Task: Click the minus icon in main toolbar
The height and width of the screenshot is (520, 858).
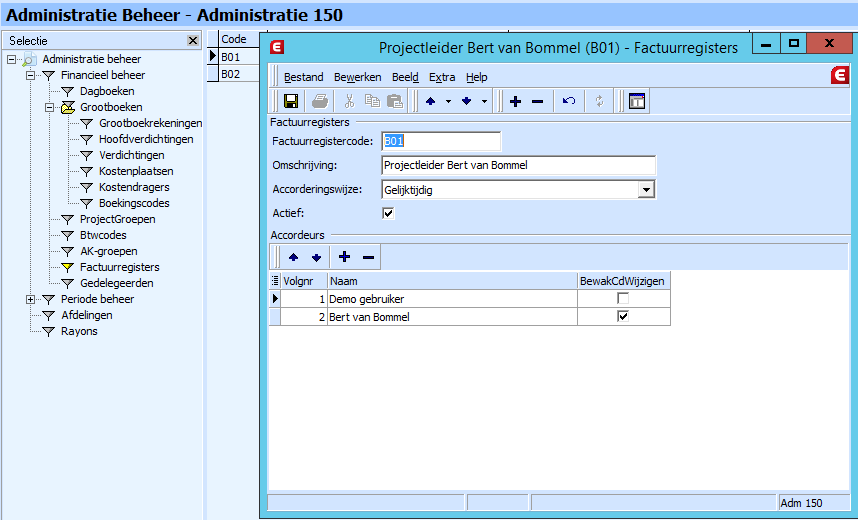Action: (537, 101)
